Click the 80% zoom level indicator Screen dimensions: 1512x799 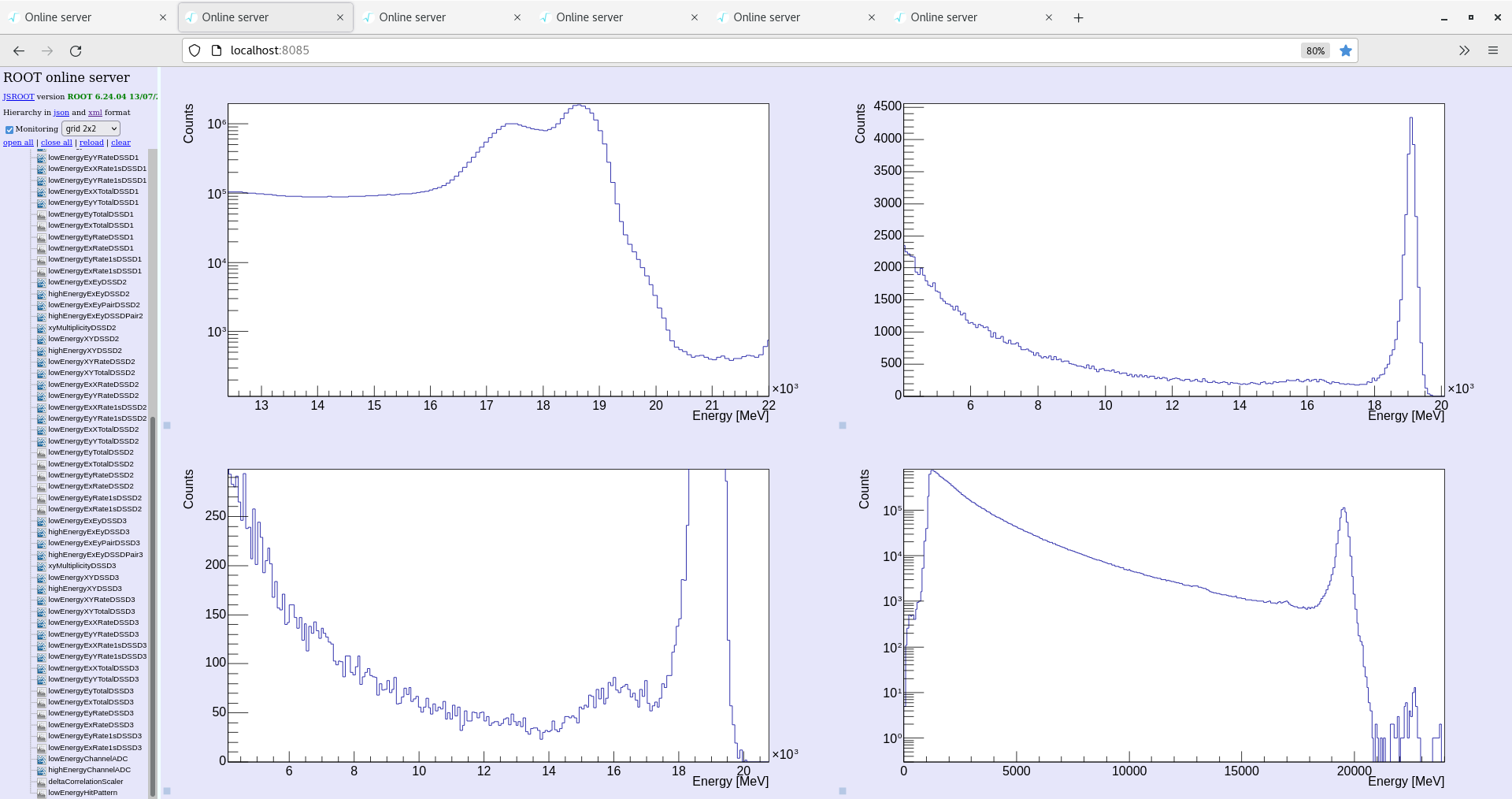[1315, 50]
